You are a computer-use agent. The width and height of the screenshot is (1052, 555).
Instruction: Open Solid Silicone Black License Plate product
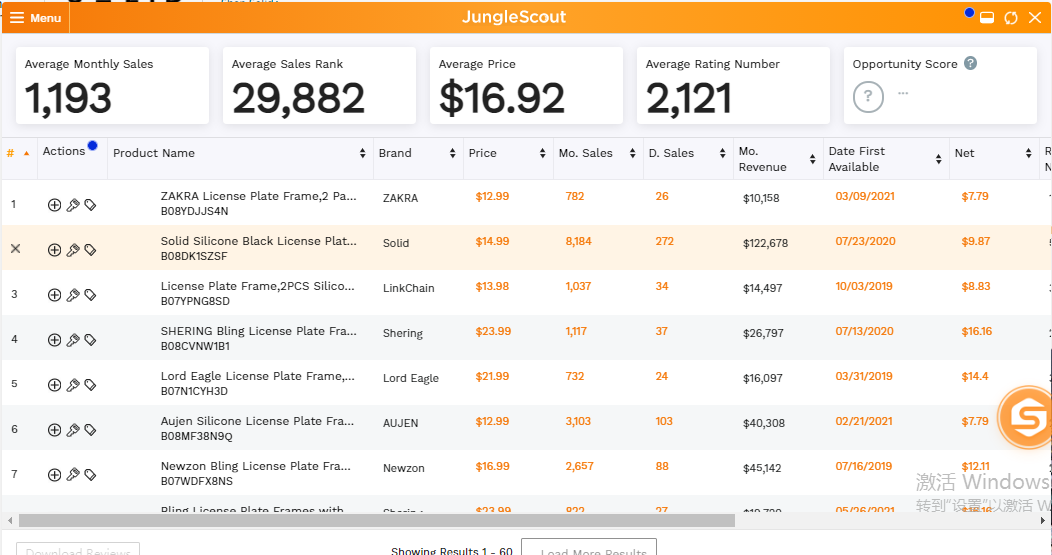click(258, 241)
